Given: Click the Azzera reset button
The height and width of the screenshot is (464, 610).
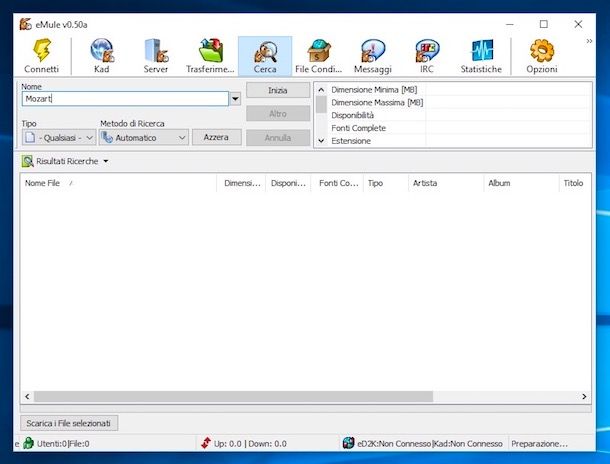Looking at the screenshot, I should (217, 137).
